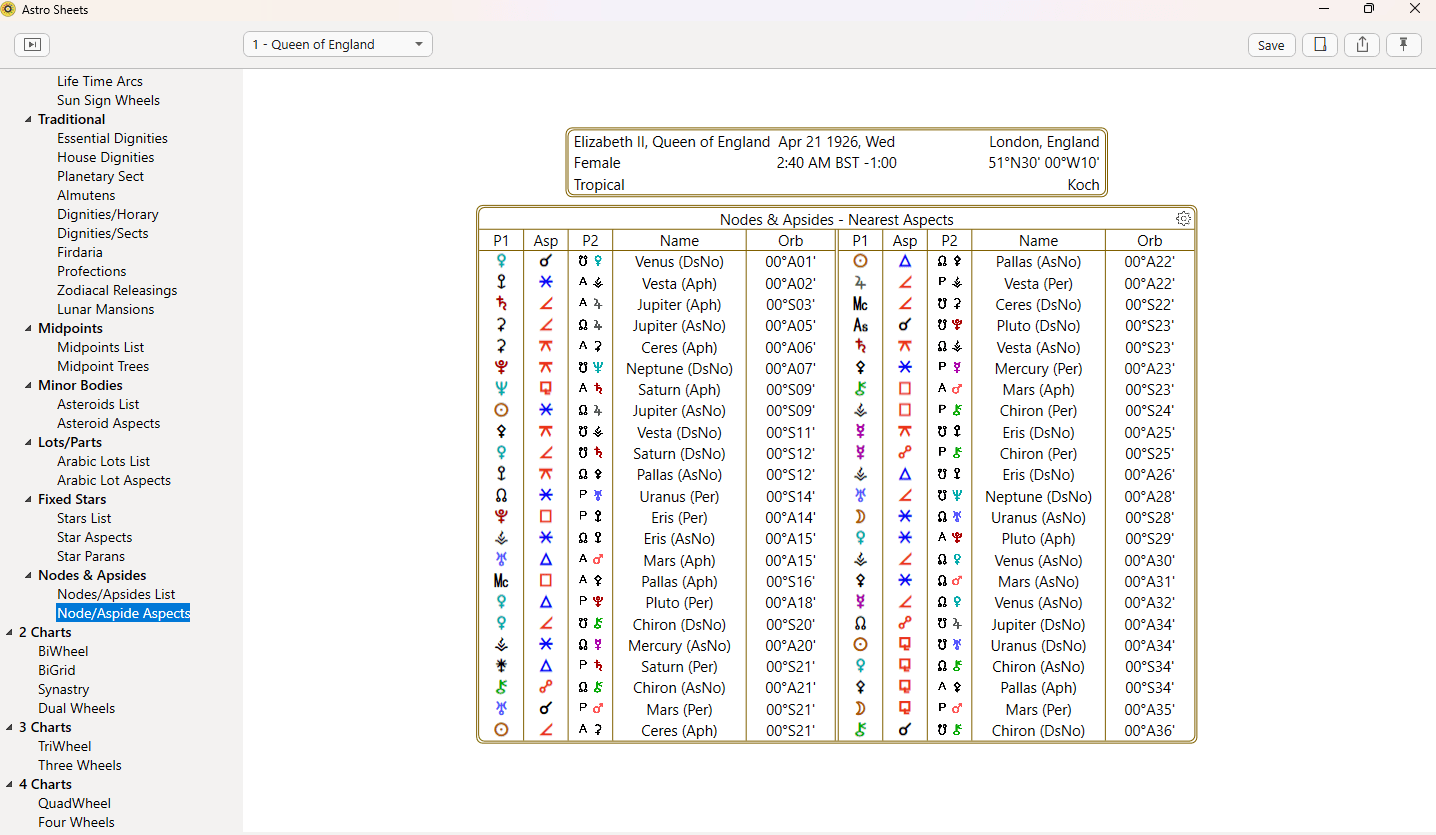Select Lunar Mansions in sidebar

[105, 309]
